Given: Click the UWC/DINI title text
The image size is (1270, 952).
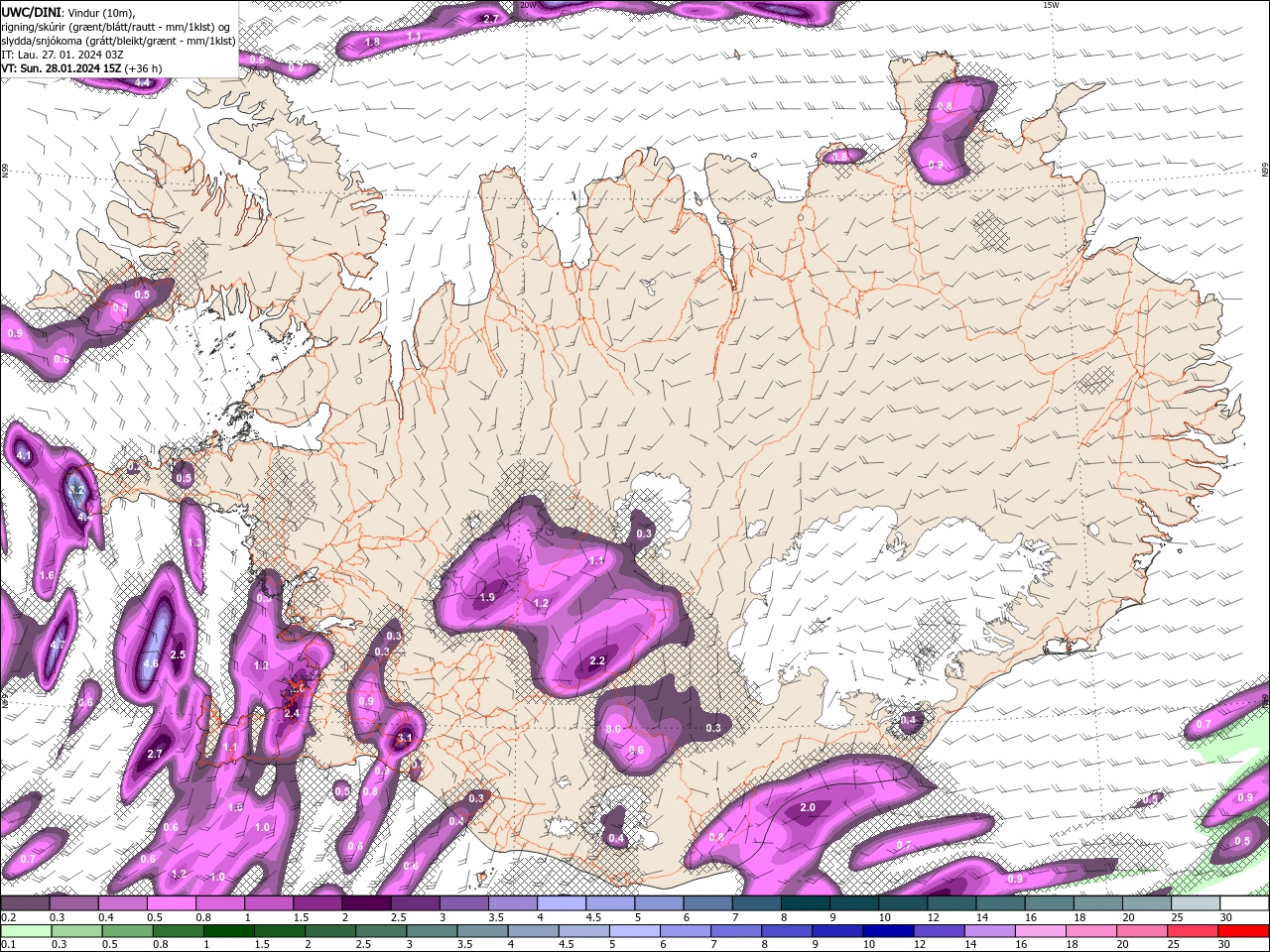Looking at the screenshot, I should point(31,11).
